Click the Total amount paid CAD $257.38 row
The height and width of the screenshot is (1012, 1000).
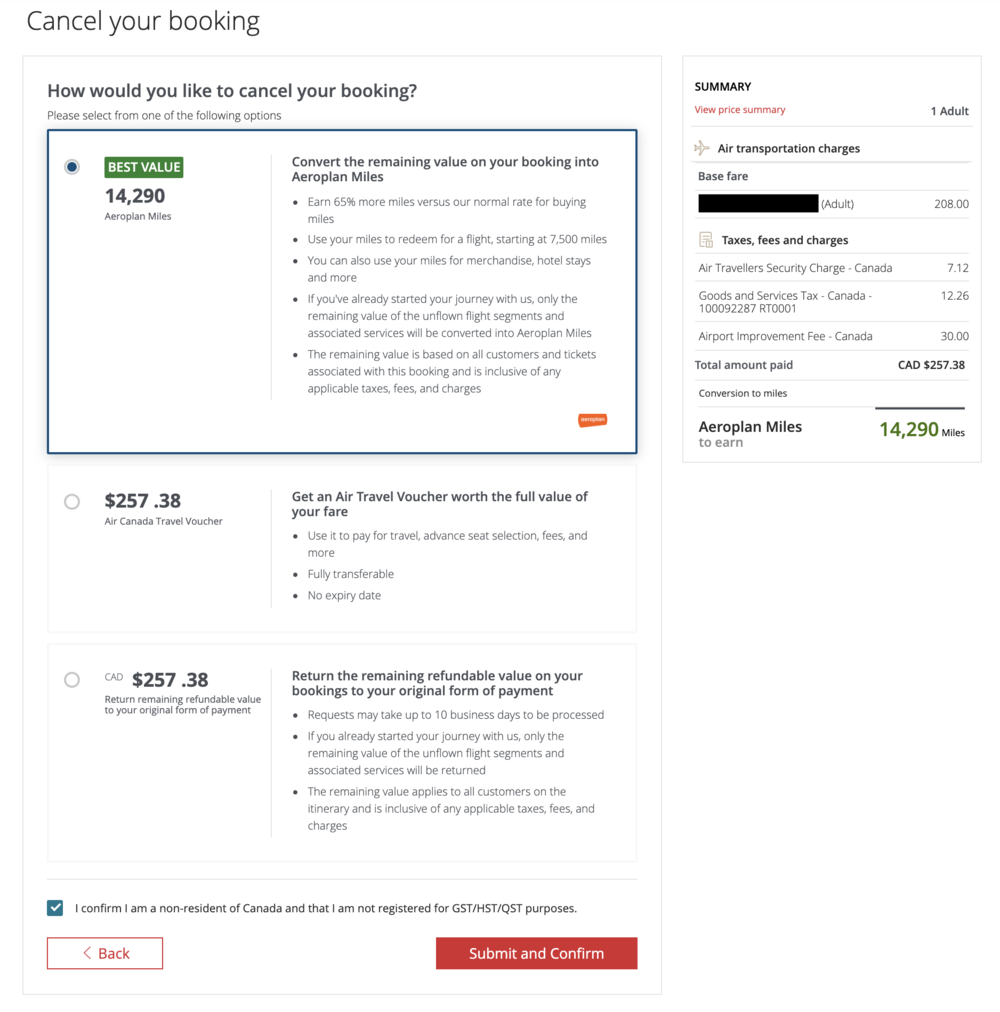click(831, 365)
